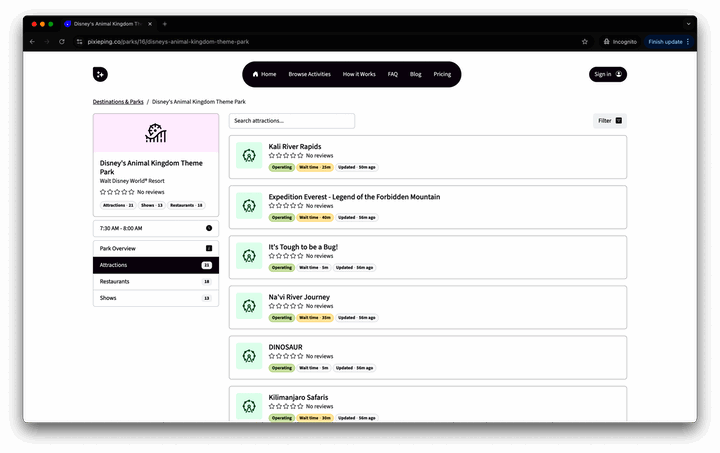Viewport: 720px width, 453px height.
Task: Click the PixiePing logo icon
Action: coord(100,74)
